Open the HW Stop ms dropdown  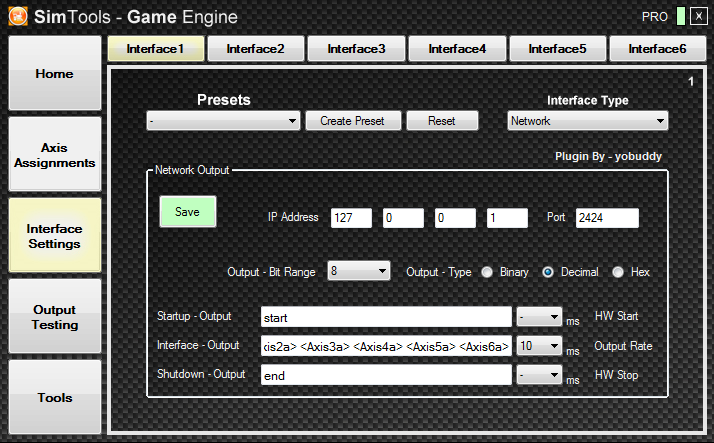pyautogui.click(x=539, y=375)
